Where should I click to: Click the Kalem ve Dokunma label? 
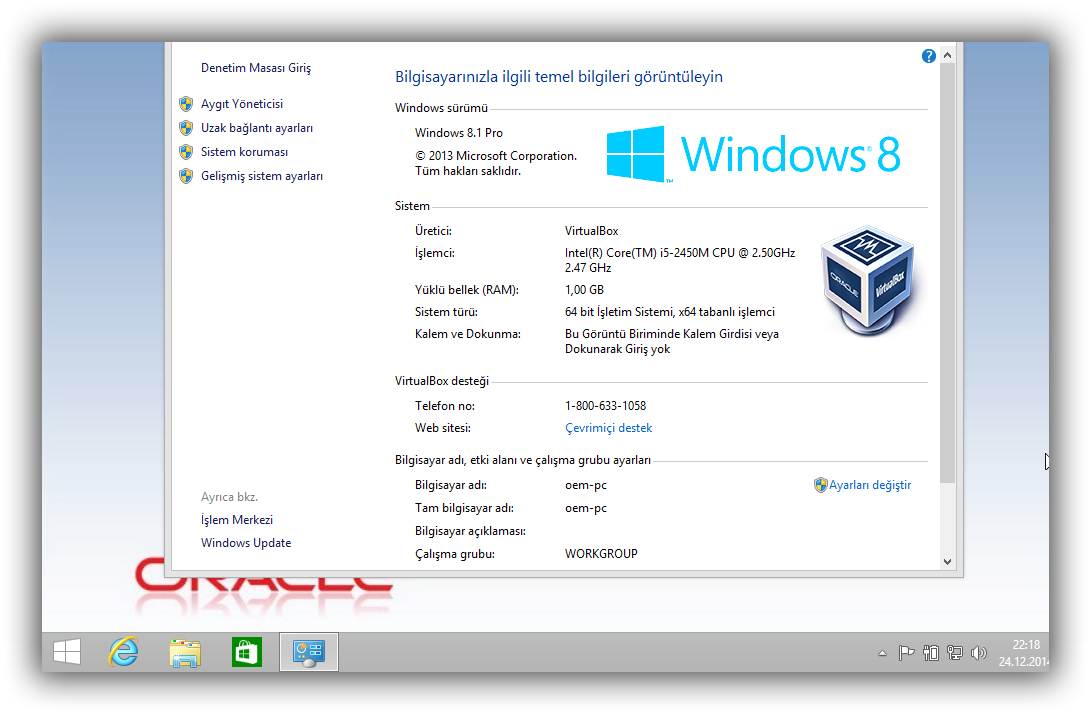click(468, 334)
